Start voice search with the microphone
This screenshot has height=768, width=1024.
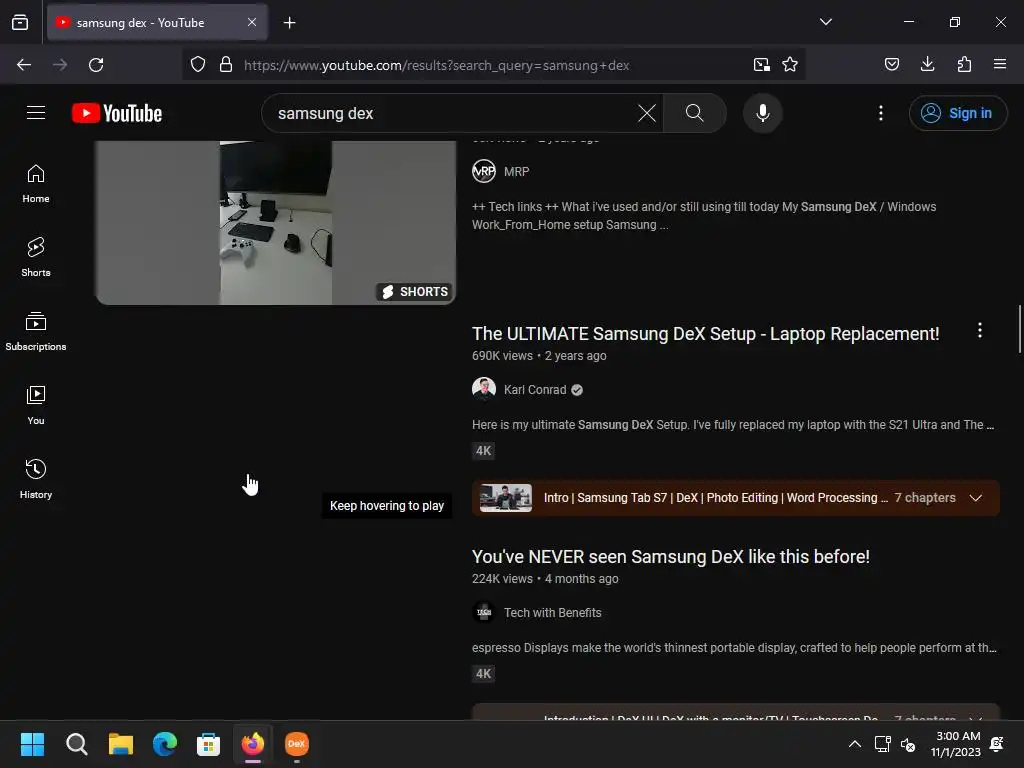coord(762,113)
